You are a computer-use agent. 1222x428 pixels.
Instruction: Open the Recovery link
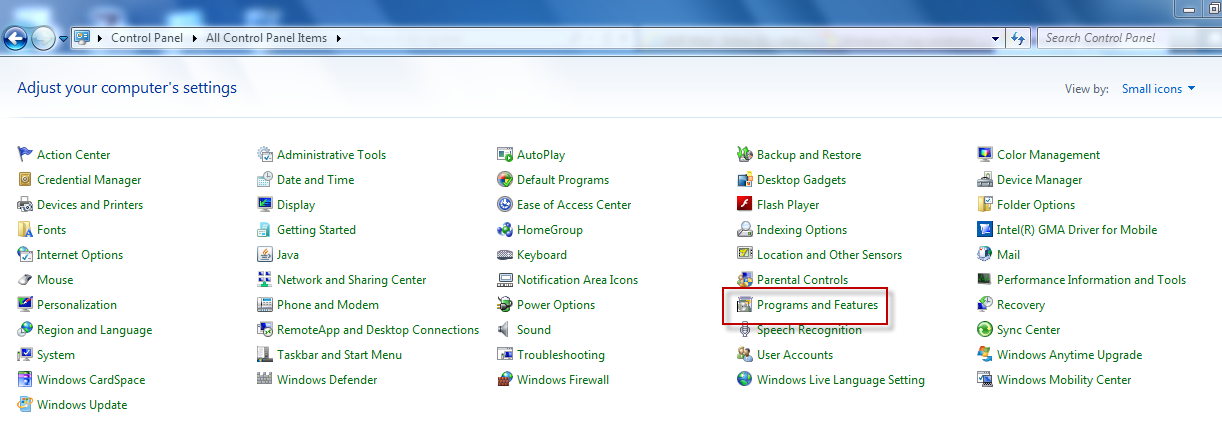(1021, 304)
